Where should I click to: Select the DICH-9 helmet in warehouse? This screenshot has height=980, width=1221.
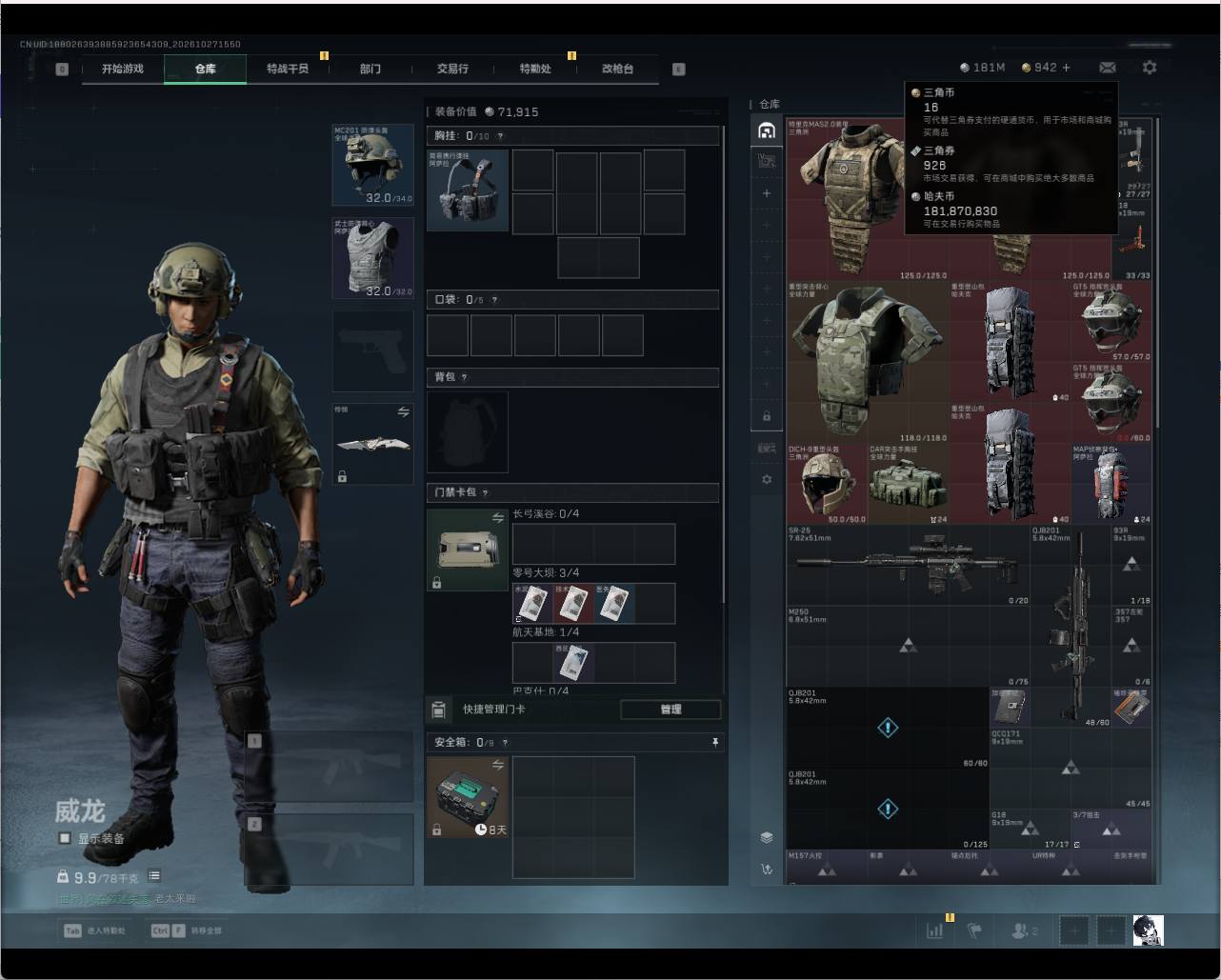pos(827,484)
